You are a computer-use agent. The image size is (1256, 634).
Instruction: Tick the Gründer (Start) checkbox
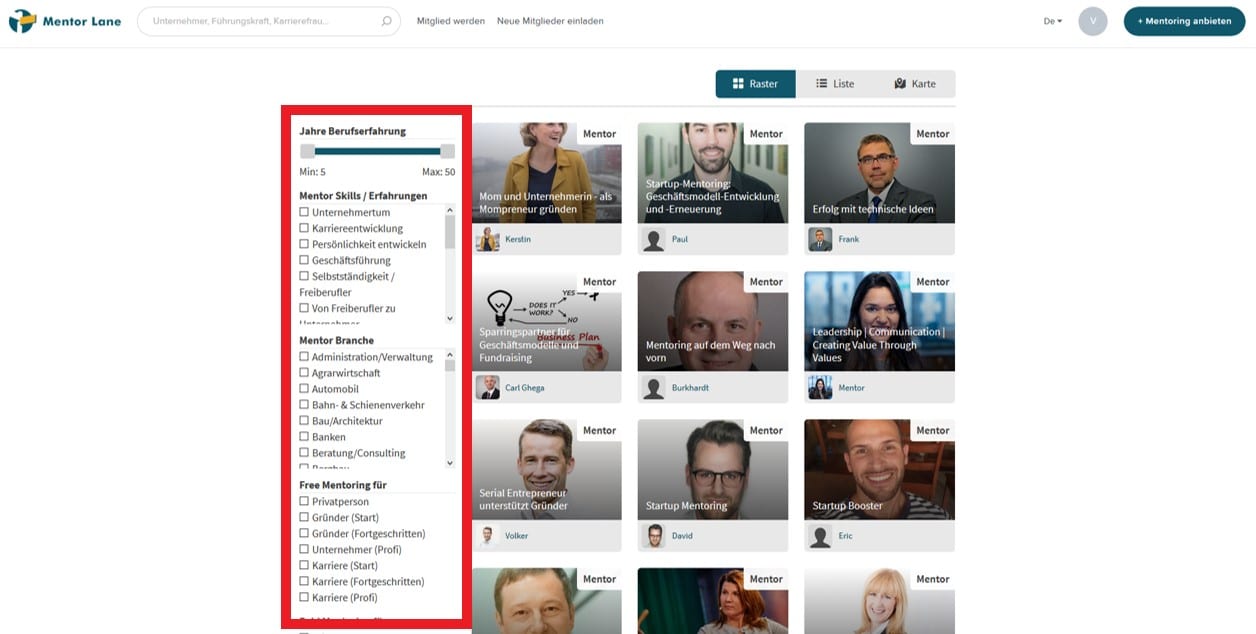point(304,518)
